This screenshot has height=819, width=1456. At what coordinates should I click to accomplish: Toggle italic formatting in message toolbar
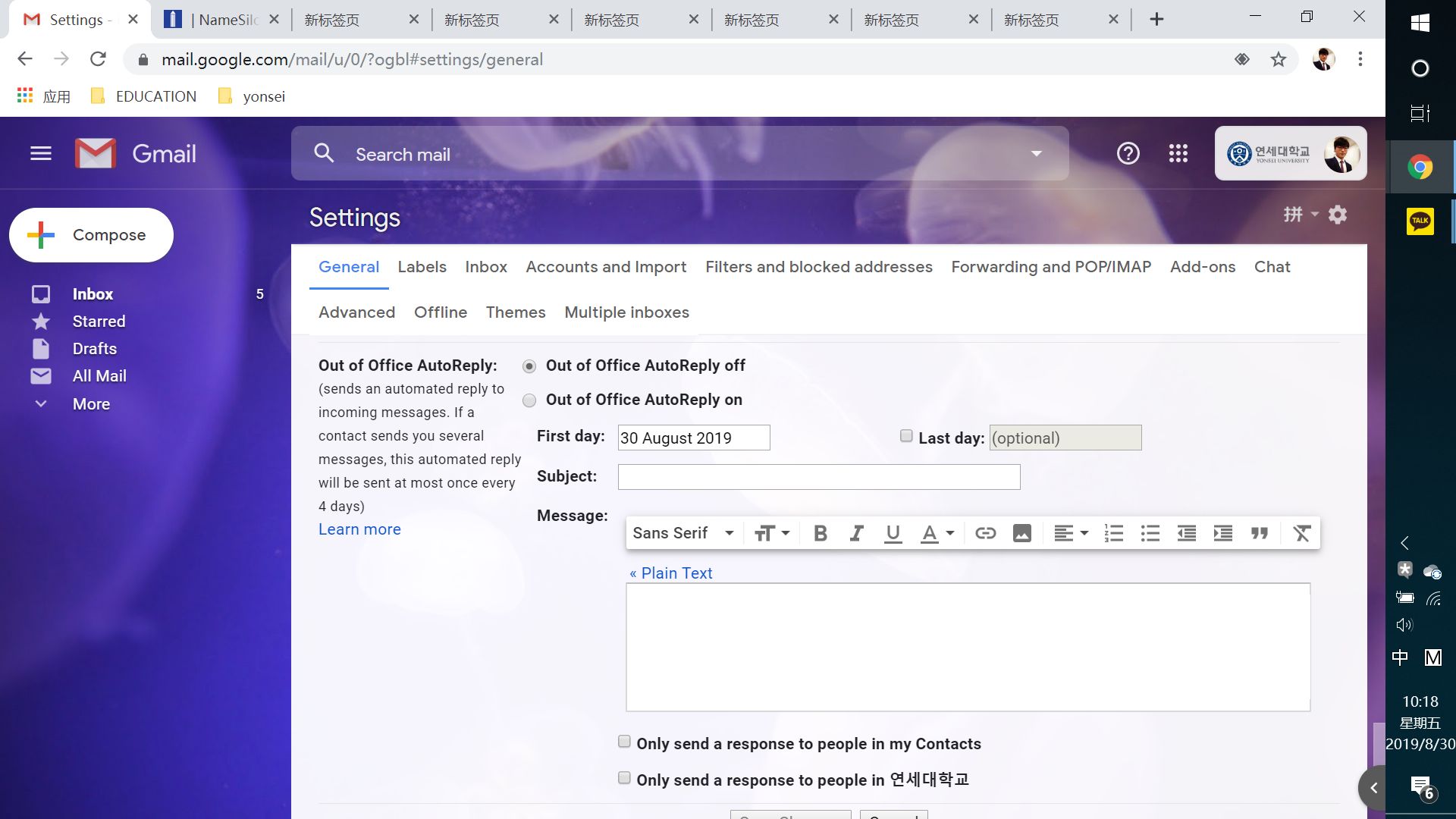point(856,533)
